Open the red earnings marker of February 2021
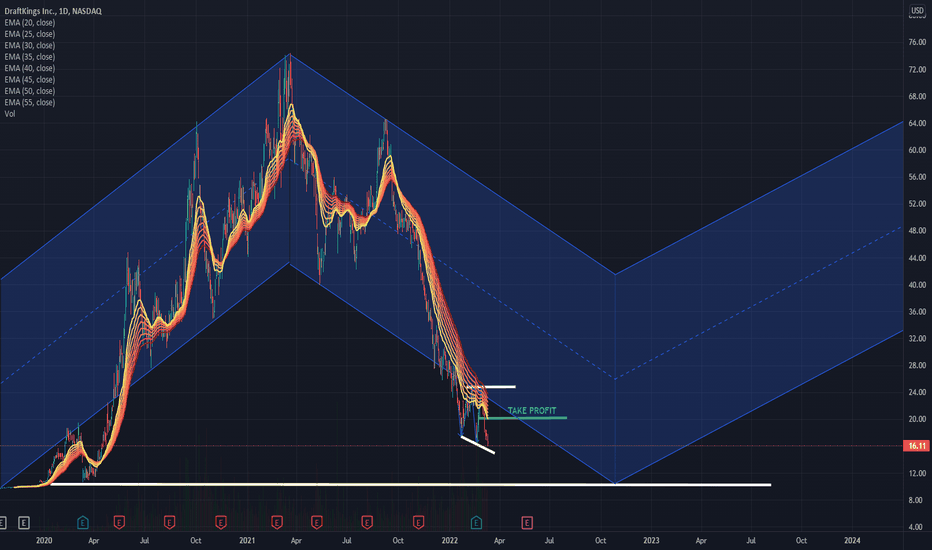The width and height of the screenshot is (932, 550). click(276, 523)
